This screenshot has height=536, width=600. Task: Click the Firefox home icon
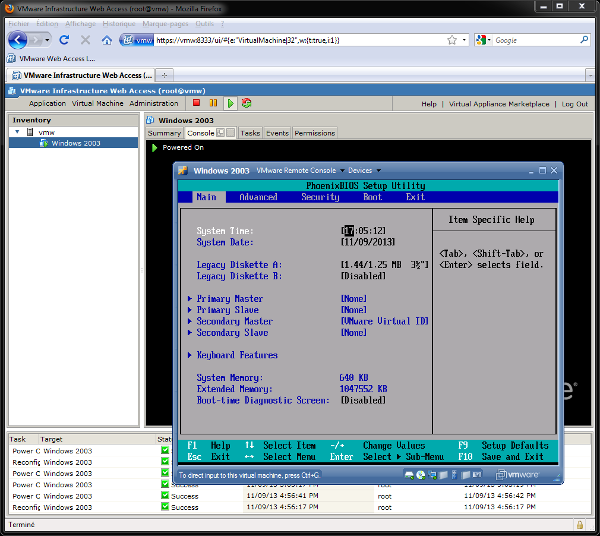(x=107, y=40)
